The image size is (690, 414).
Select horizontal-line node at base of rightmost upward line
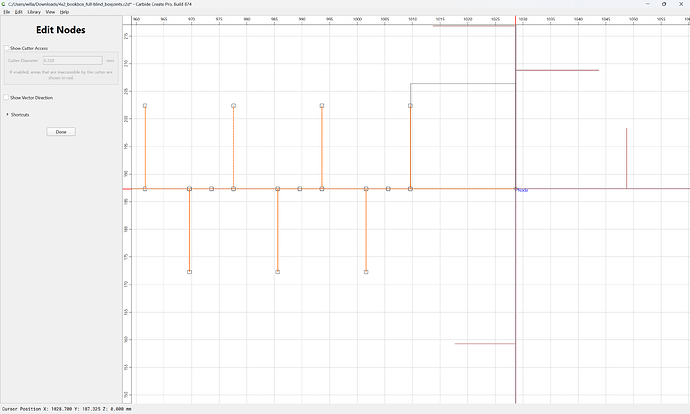(410, 189)
